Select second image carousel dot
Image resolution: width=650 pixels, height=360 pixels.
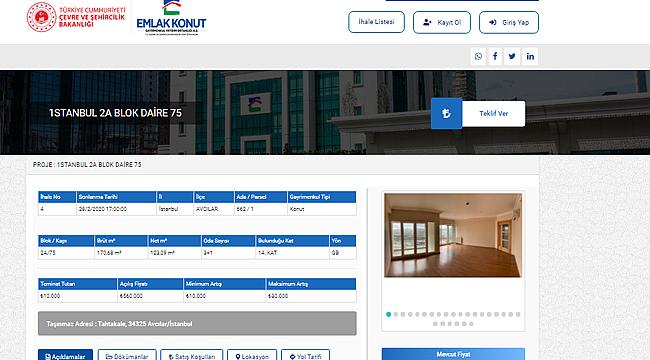[x=396, y=314]
